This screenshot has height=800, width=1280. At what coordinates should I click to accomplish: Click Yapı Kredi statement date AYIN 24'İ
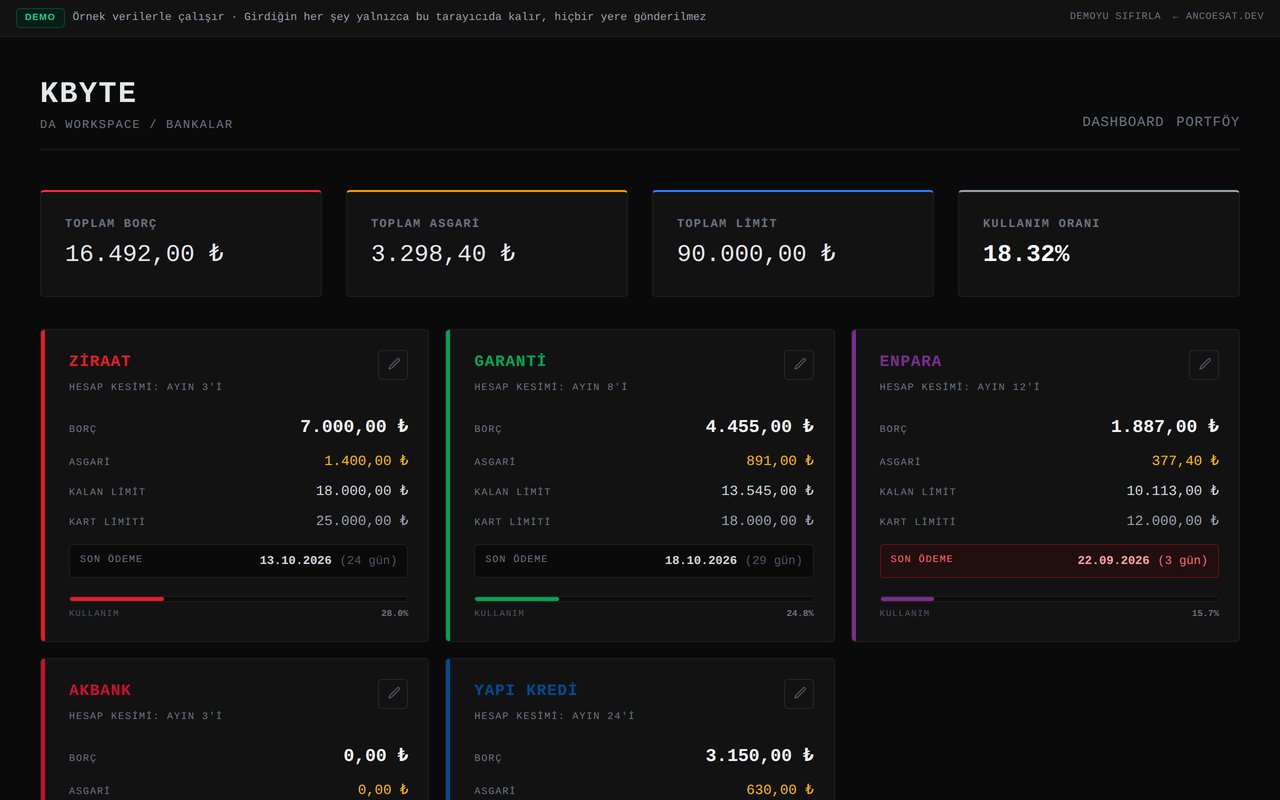pos(603,716)
